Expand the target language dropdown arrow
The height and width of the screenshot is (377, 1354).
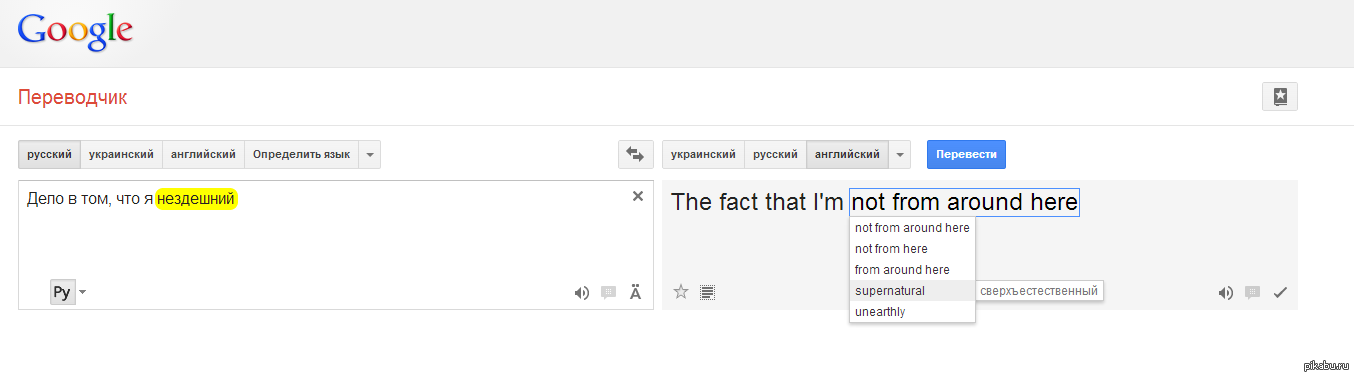click(x=900, y=154)
